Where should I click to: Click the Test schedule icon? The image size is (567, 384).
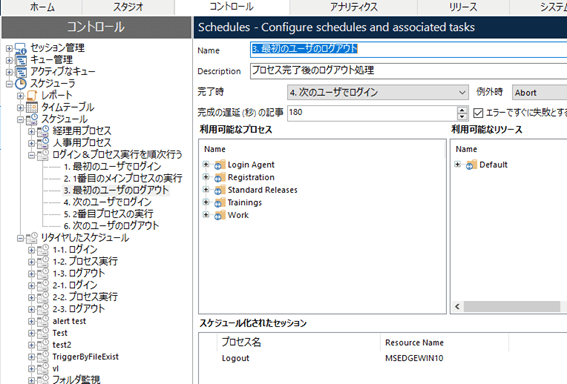click(x=43, y=333)
